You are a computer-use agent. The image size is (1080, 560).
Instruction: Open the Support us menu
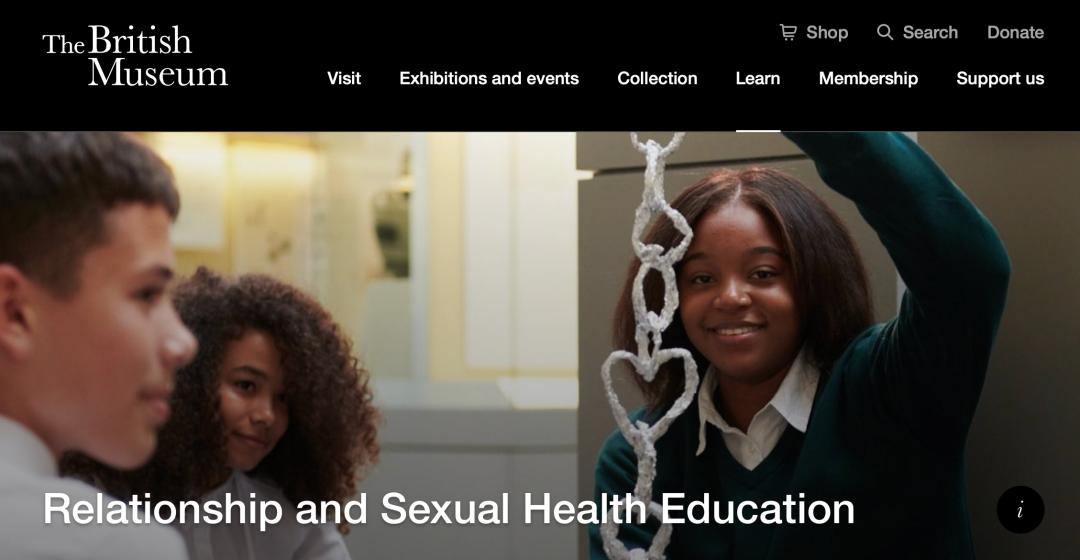1000,79
